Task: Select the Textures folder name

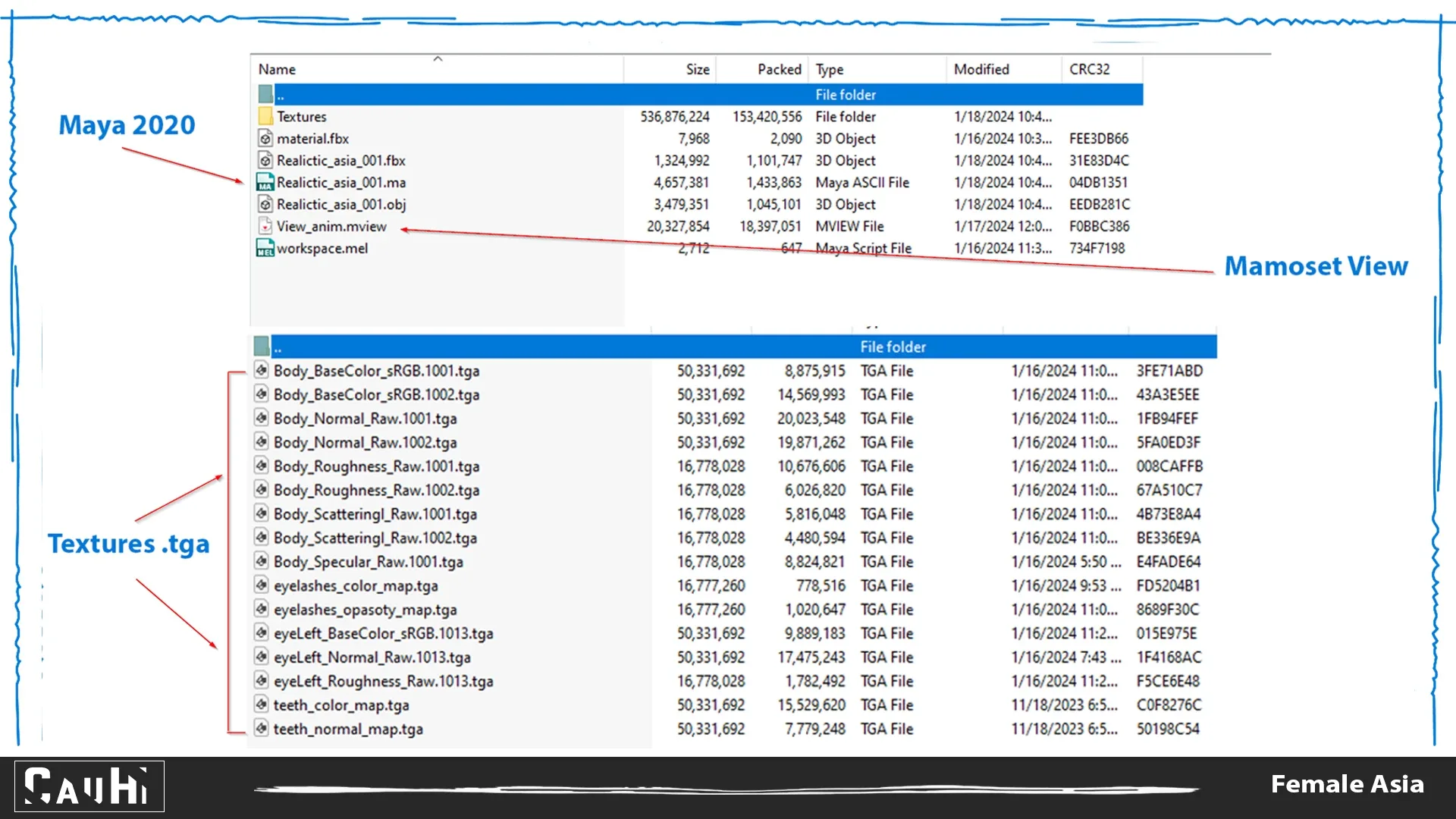Action: 302,116
